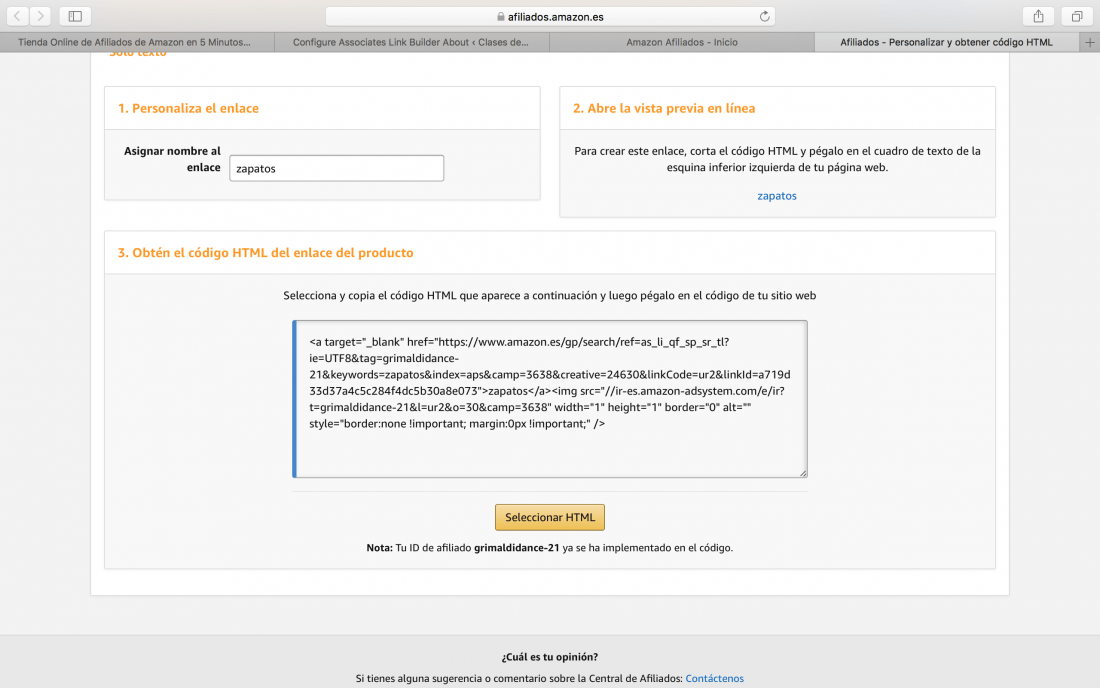Click the '2. Abre la vista previa en línea' heading
The width and height of the screenshot is (1100, 688).
pos(664,108)
